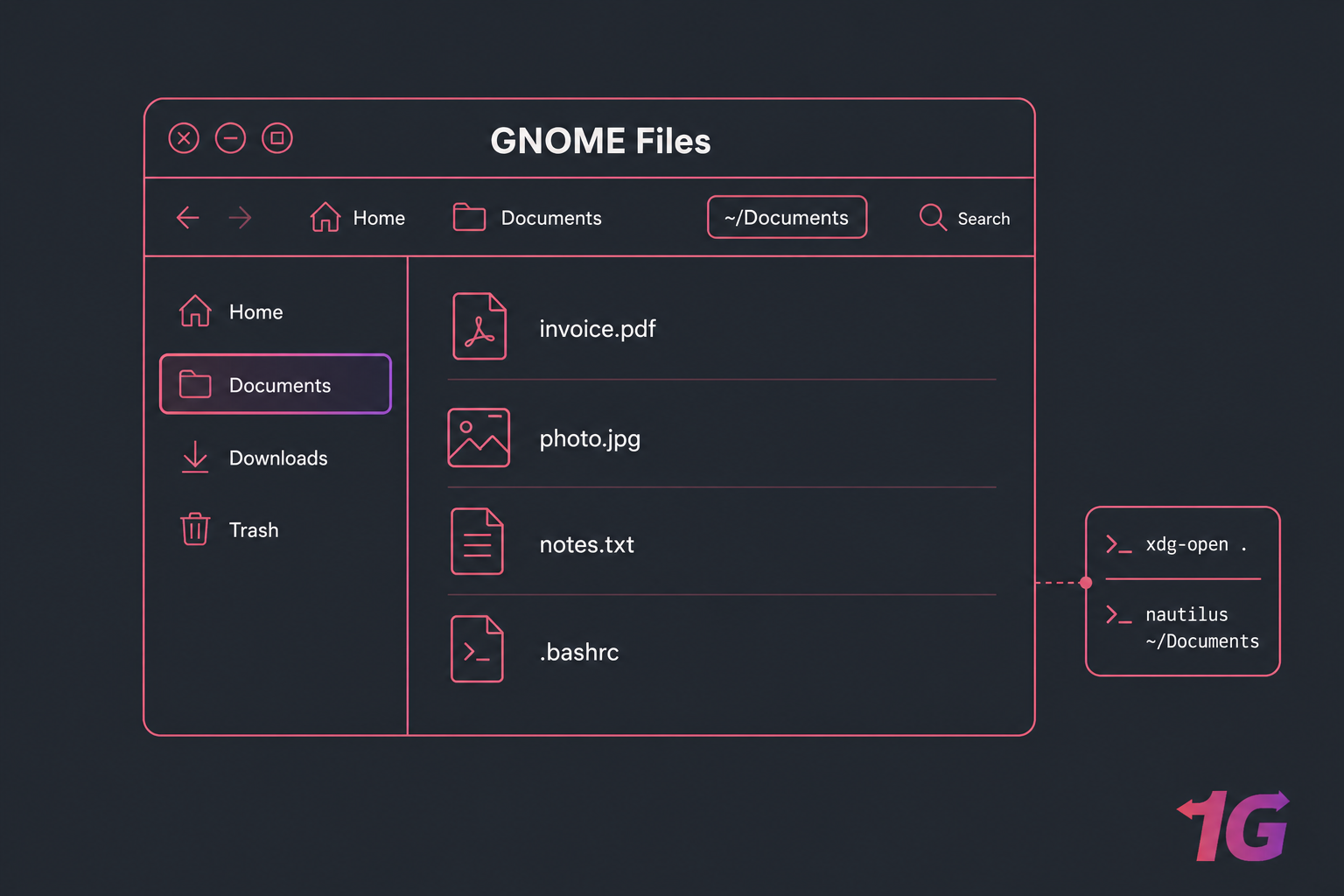The height and width of the screenshot is (896, 1344).
Task: Select Documents label in the sidebar
Action: coord(280,386)
